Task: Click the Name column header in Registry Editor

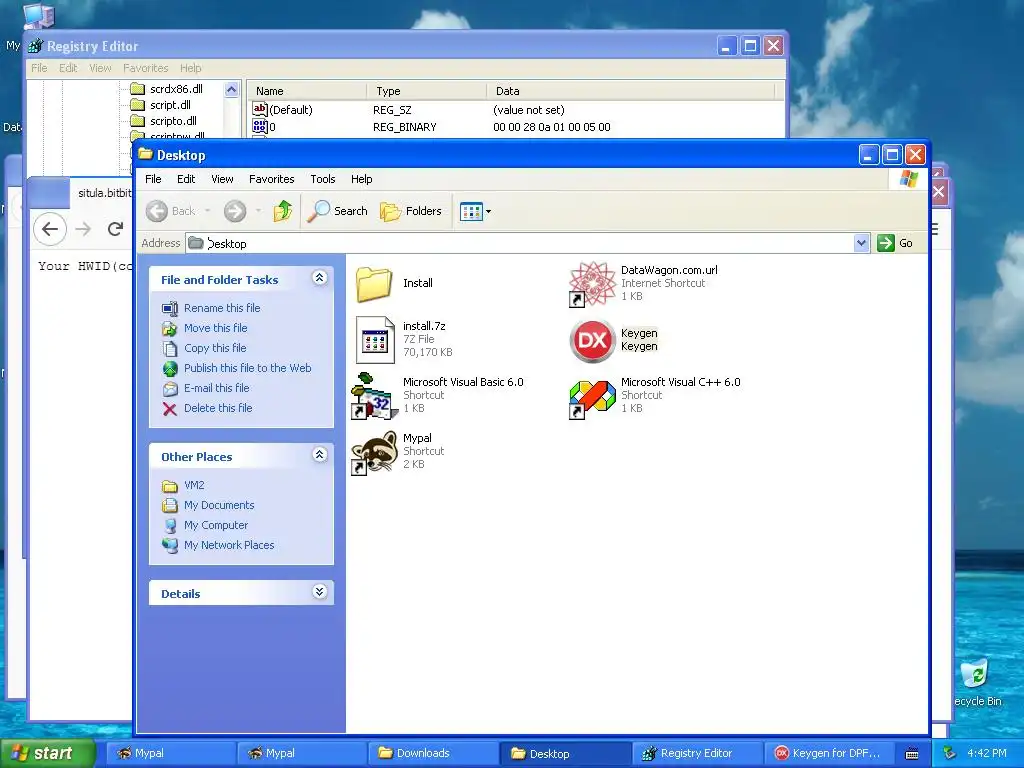Action: [307, 91]
